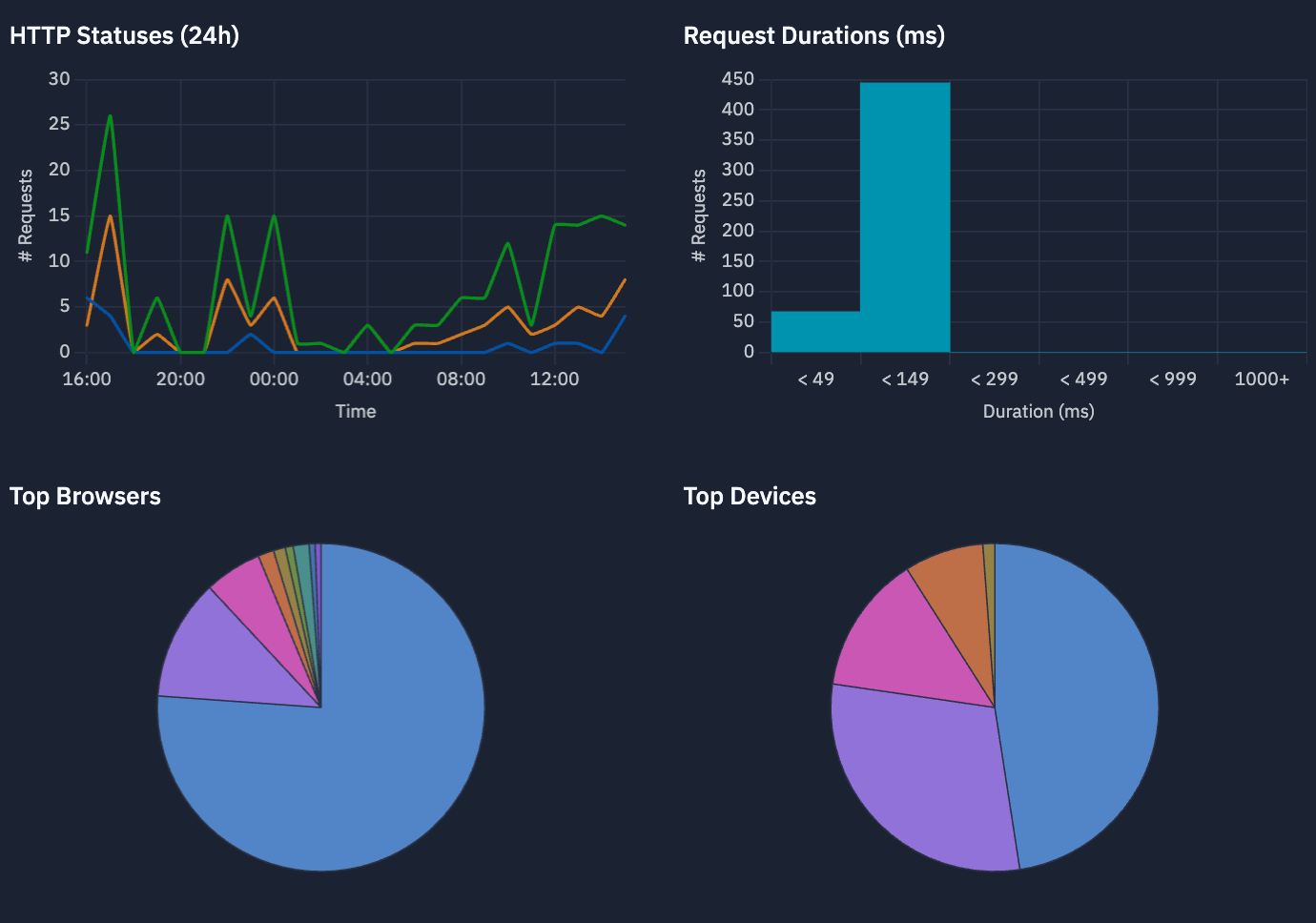This screenshot has height=923, width=1316.
Task: Click the < 999 duration label
Action: point(1173,379)
